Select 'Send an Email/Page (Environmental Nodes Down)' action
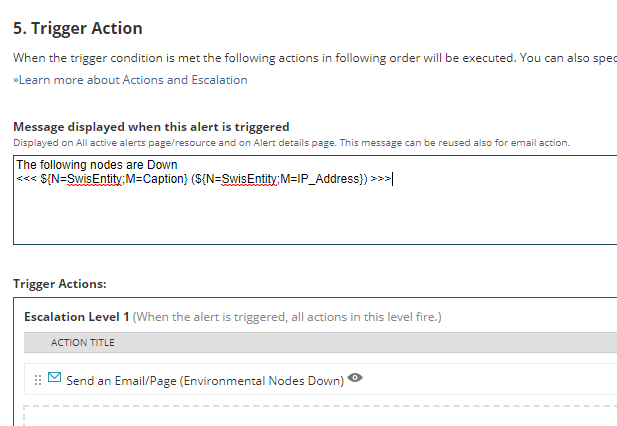Viewport: 617px width, 426px height. pyautogui.click(x=205, y=380)
